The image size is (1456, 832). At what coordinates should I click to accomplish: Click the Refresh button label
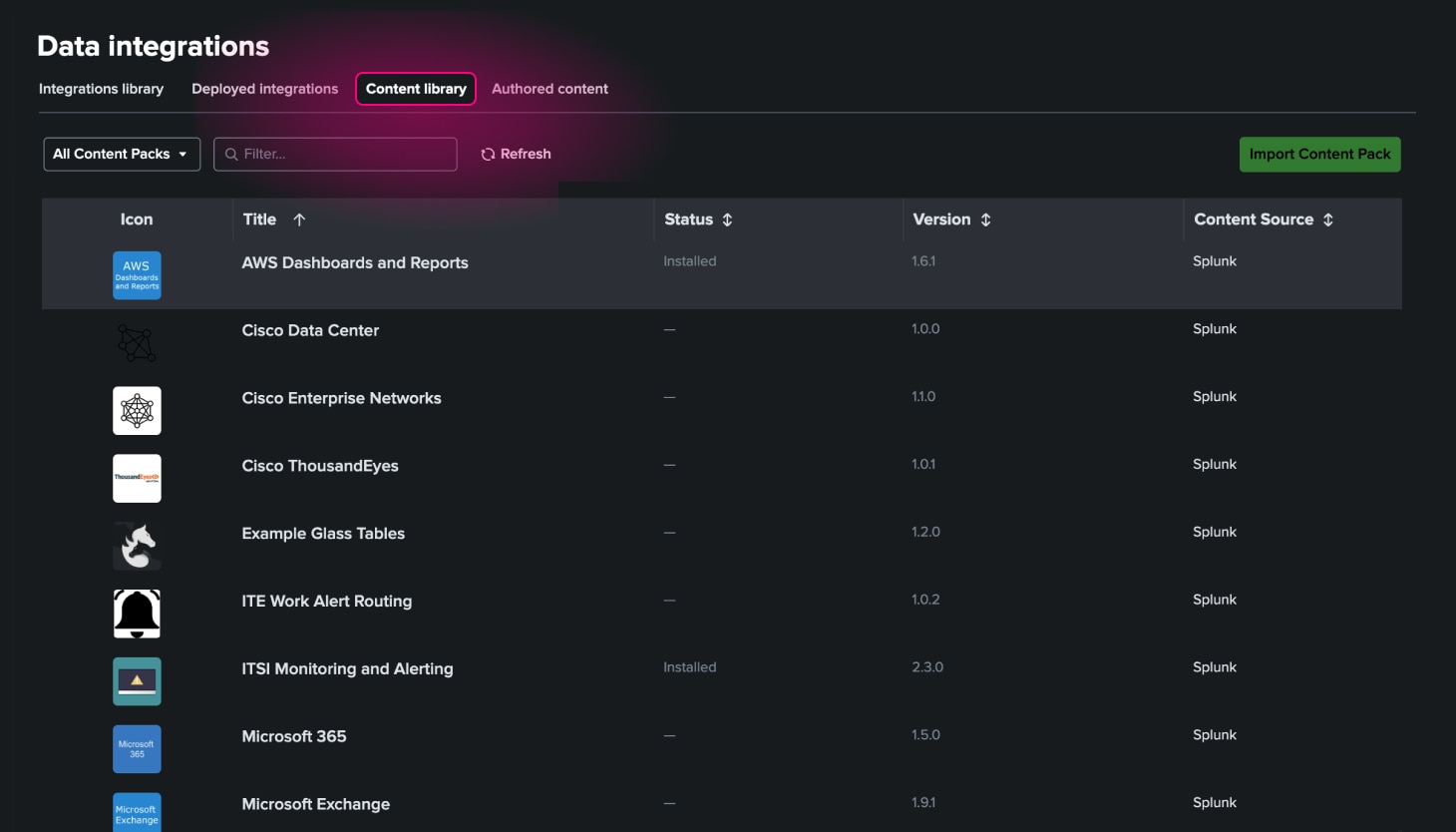[526, 155]
